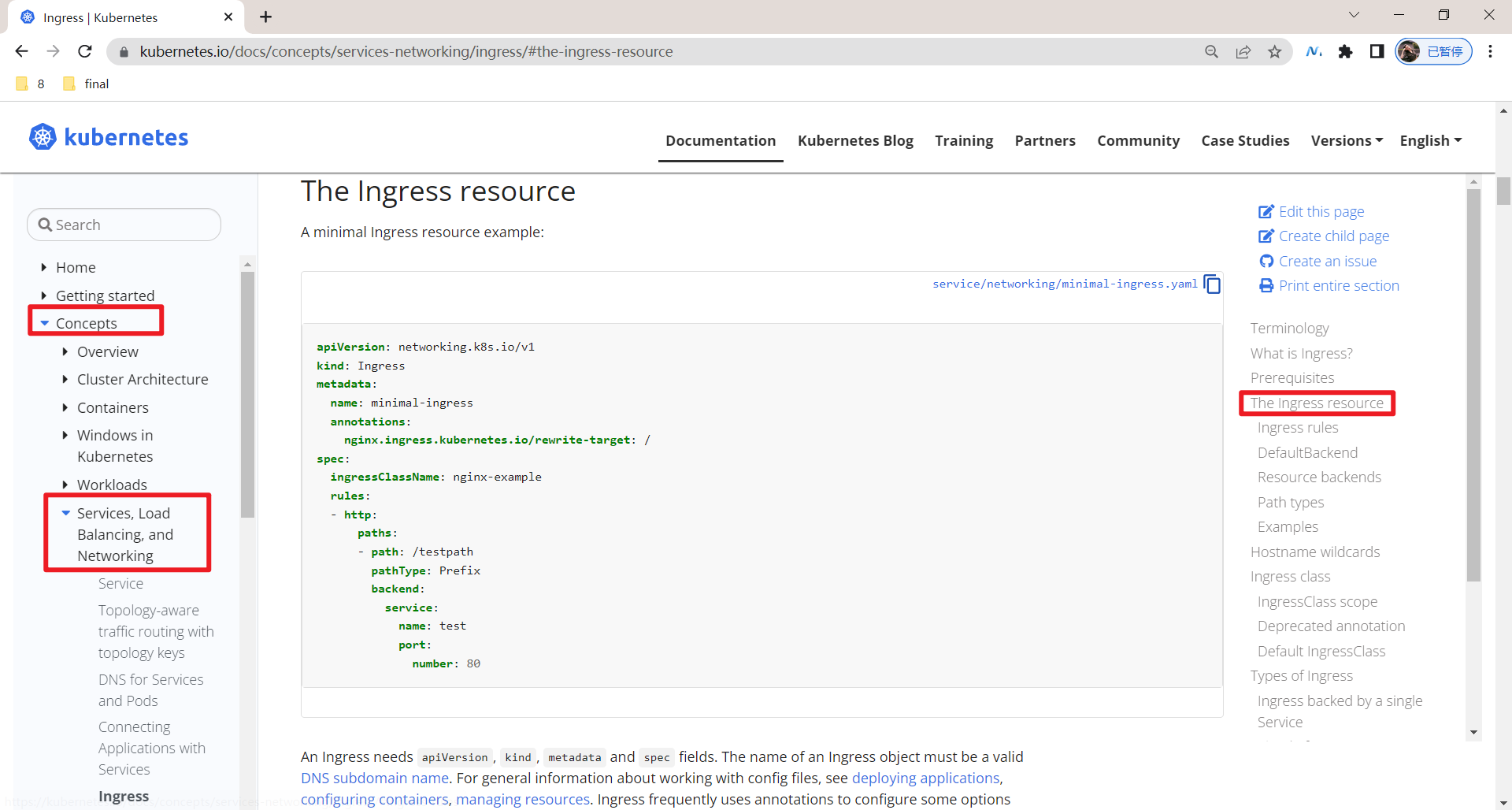Open the extensions puzzle icon
The width and height of the screenshot is (1512, 810).
[1345, 52]
